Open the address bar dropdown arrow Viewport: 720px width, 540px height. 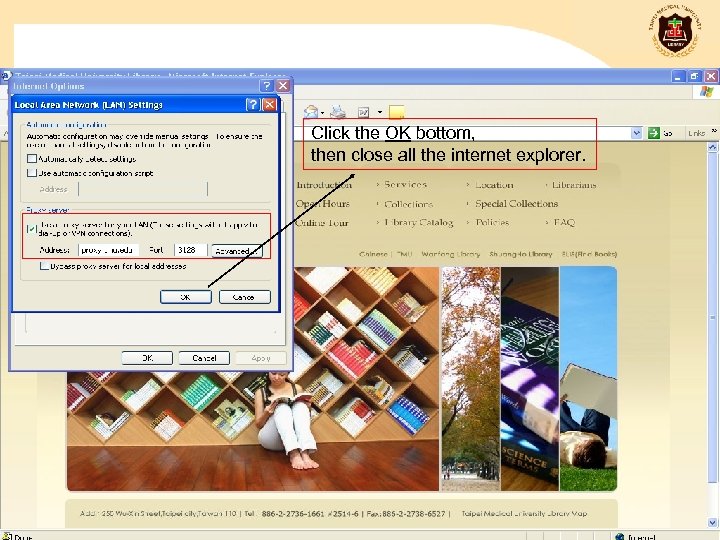[636, 133]
